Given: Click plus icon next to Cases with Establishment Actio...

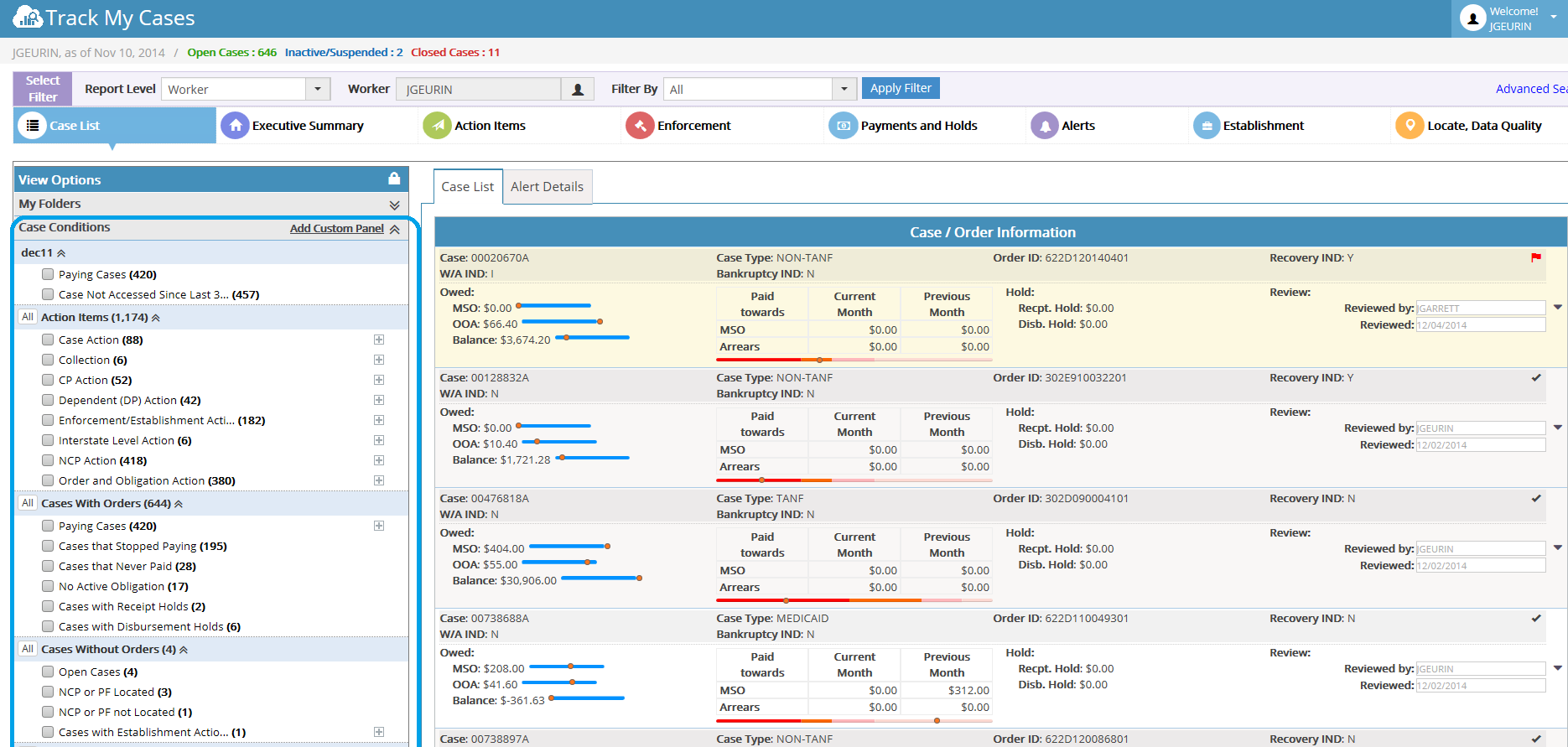Looking at the screenshot, I should 379,732.
